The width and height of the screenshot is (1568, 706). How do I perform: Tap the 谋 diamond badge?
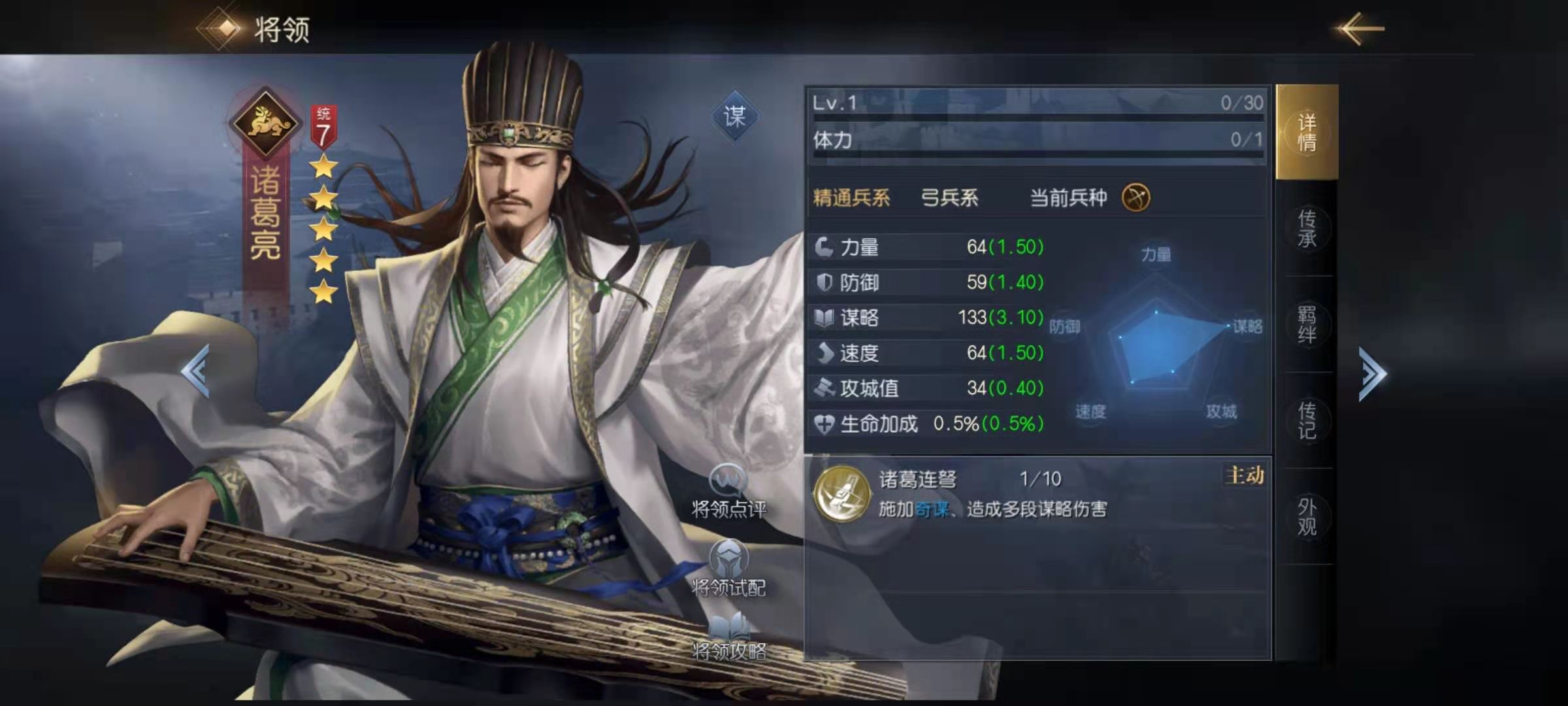[x=735, y=116]
